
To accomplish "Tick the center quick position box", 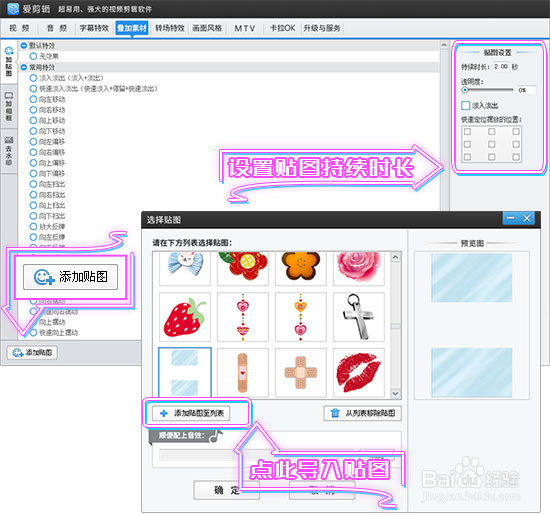I will [x=491, y=144].
